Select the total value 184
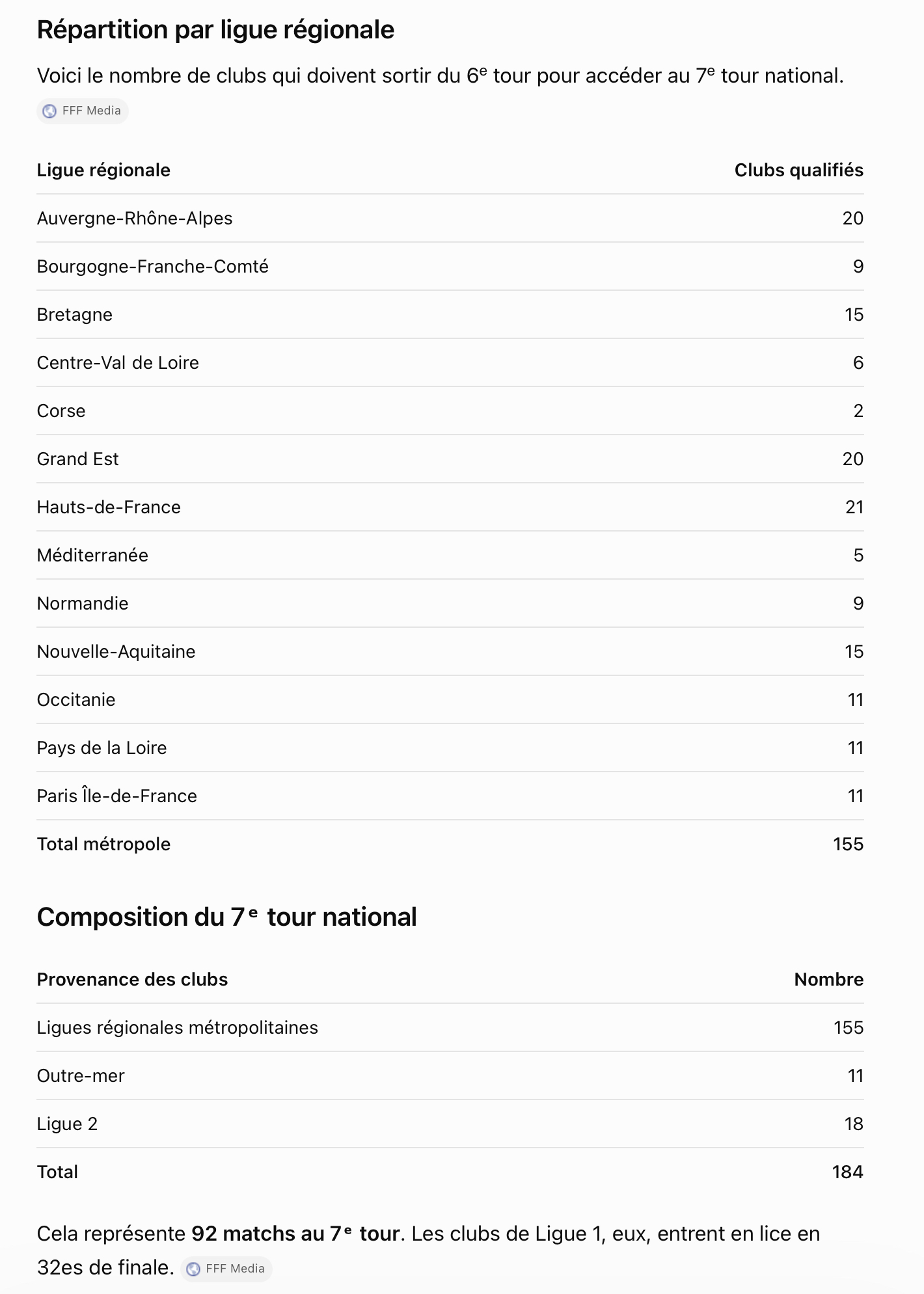 coord(847,1172)
